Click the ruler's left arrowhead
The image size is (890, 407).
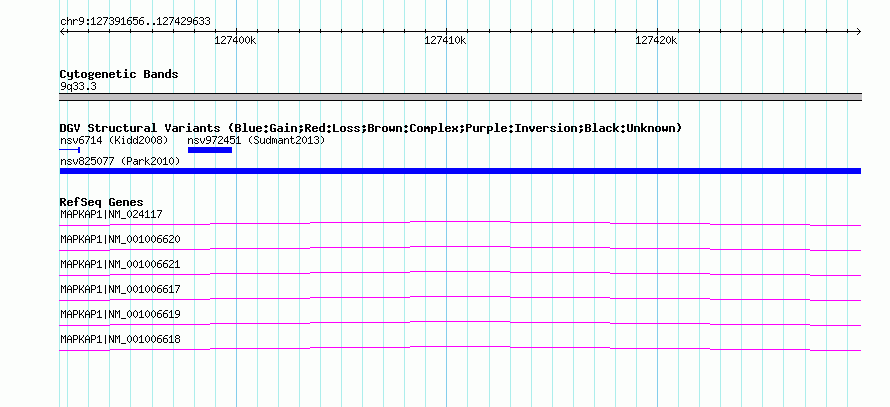point(62,32)
